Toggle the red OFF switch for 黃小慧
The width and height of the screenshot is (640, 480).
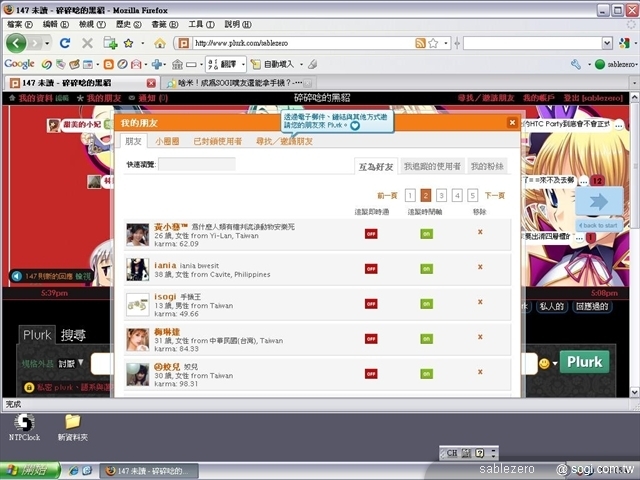(371, 233)
